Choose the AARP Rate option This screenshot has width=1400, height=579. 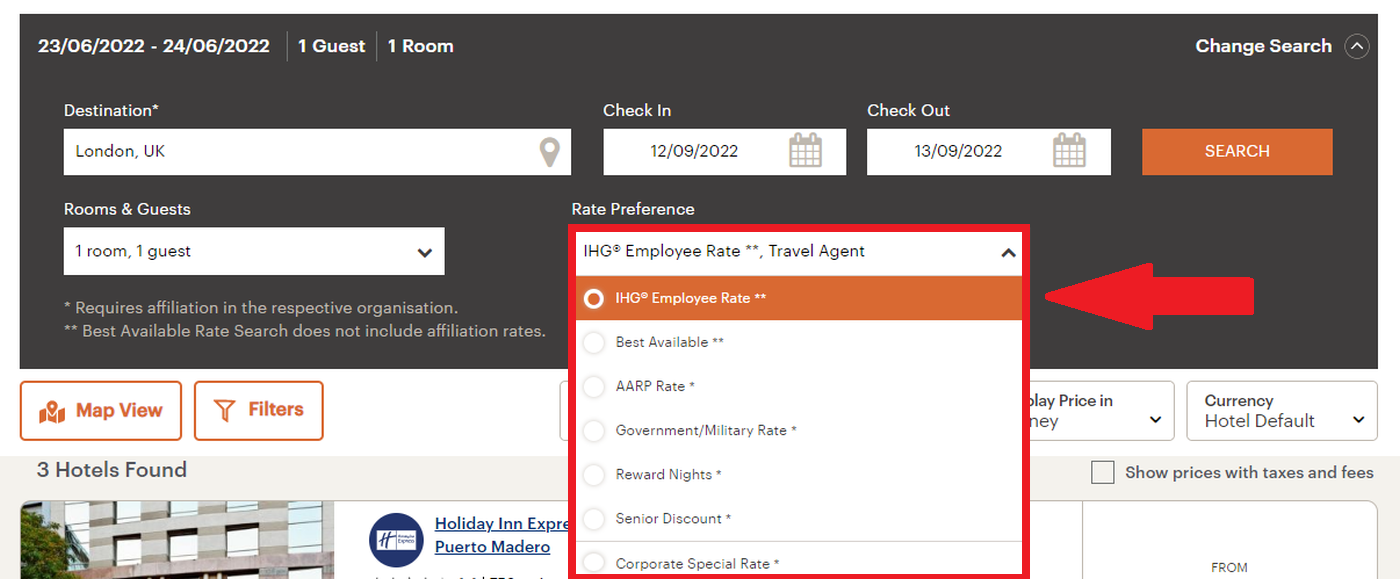click(594, 387)
